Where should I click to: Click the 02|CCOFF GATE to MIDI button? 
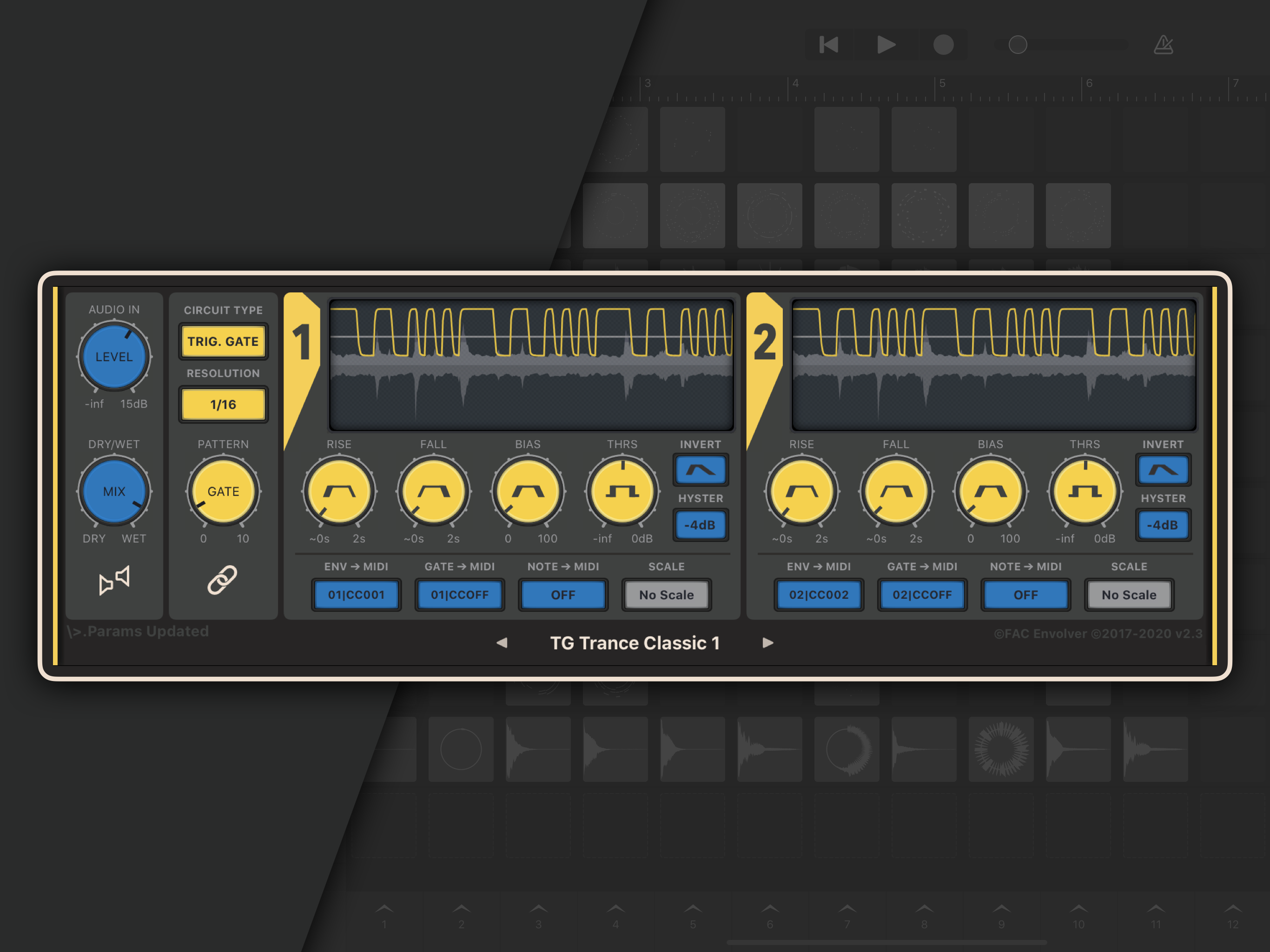[x=921, y=595]
